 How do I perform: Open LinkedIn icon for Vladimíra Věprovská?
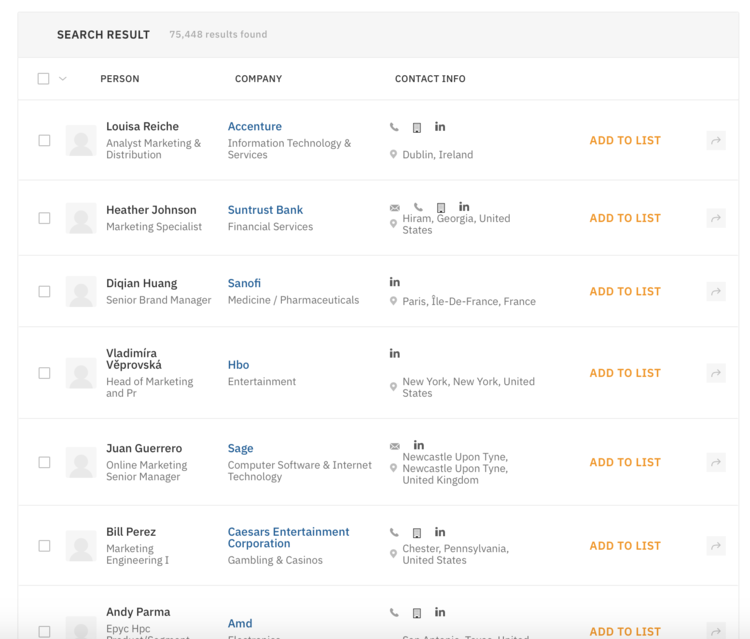395,353
